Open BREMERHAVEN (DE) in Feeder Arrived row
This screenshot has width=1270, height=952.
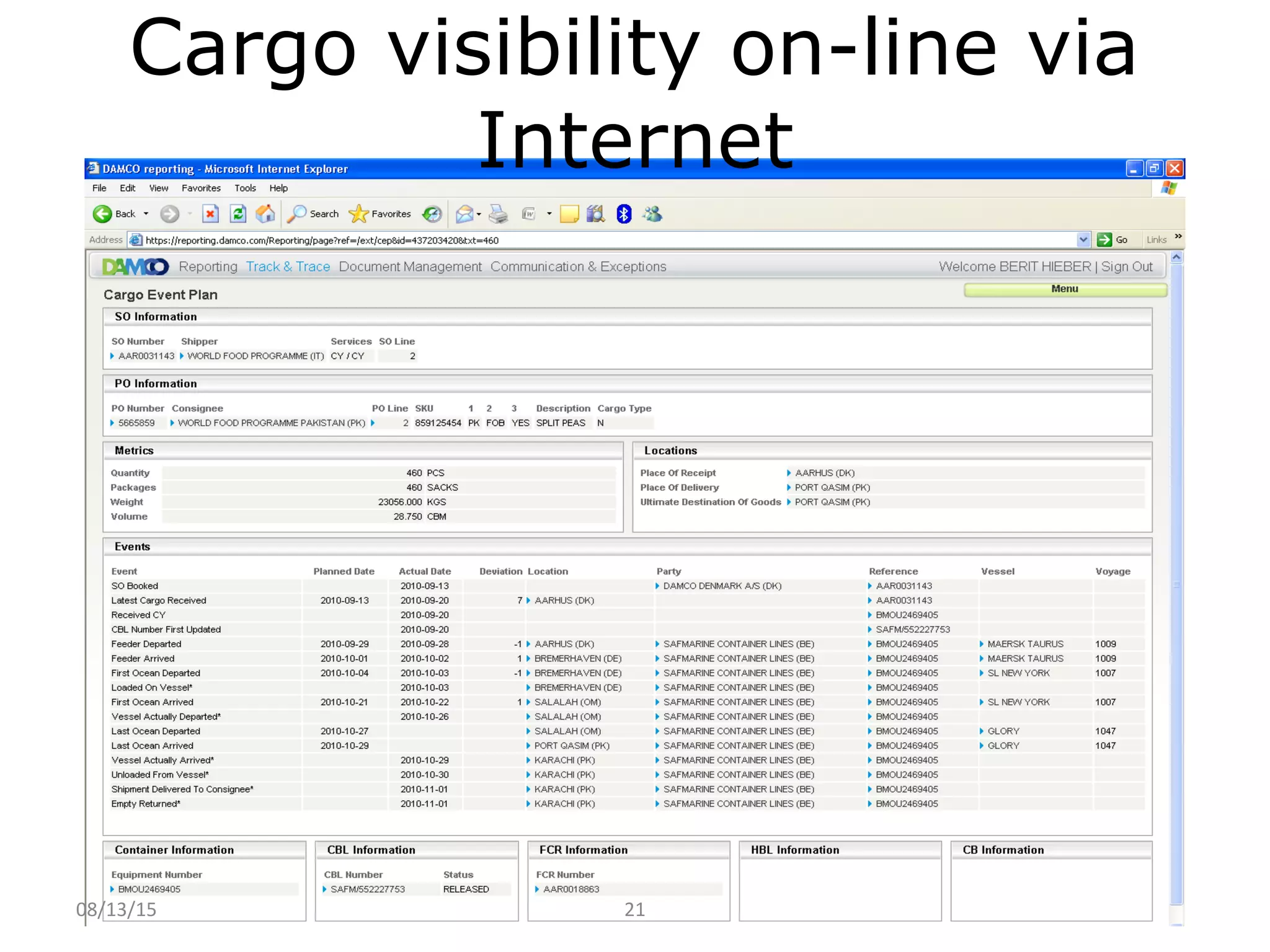[578, 659]
